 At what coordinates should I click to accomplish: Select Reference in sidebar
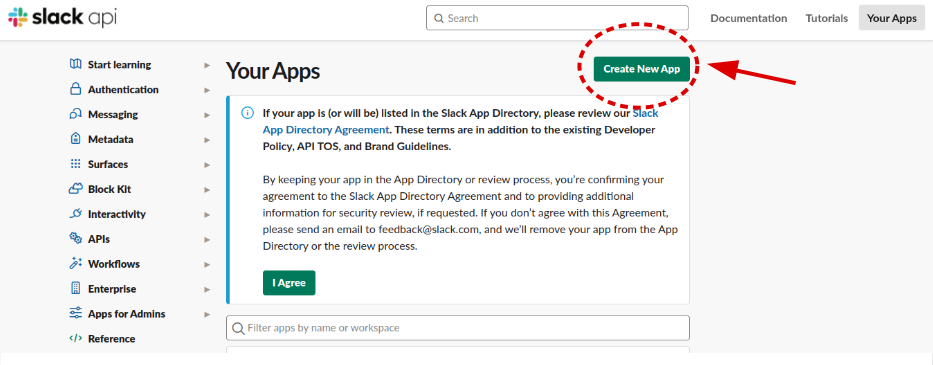(x=111, y=339)
